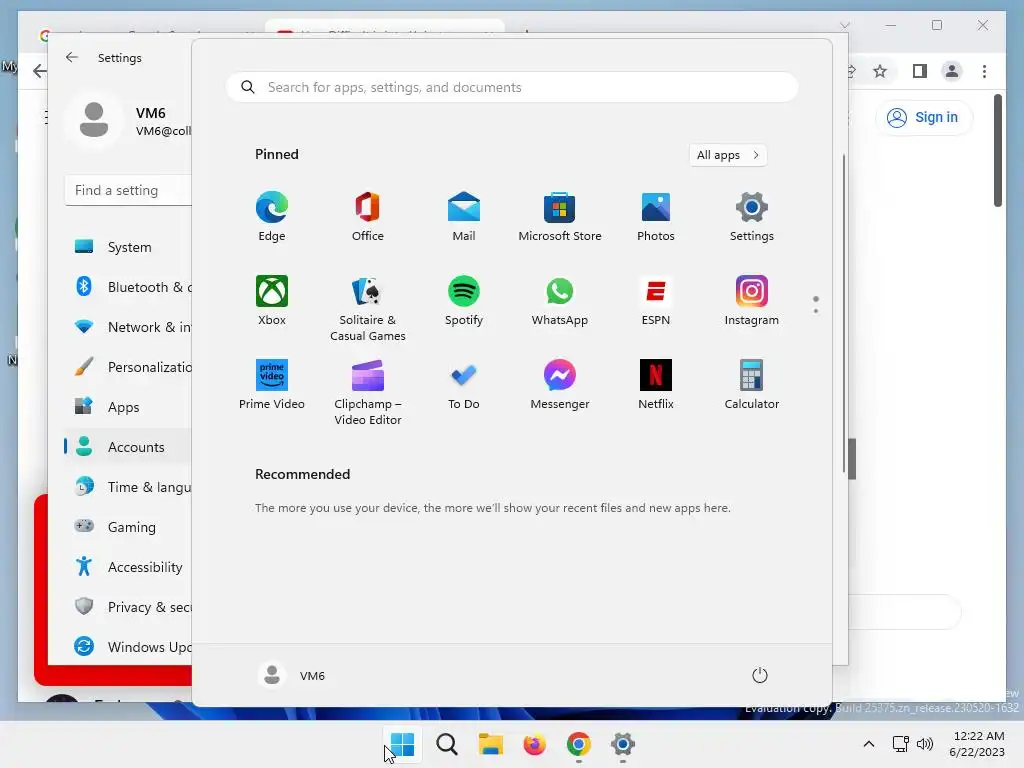Switch to Chrome on the taskbar
Viewport: 1024px width, 768px height.
coord(579,744)
